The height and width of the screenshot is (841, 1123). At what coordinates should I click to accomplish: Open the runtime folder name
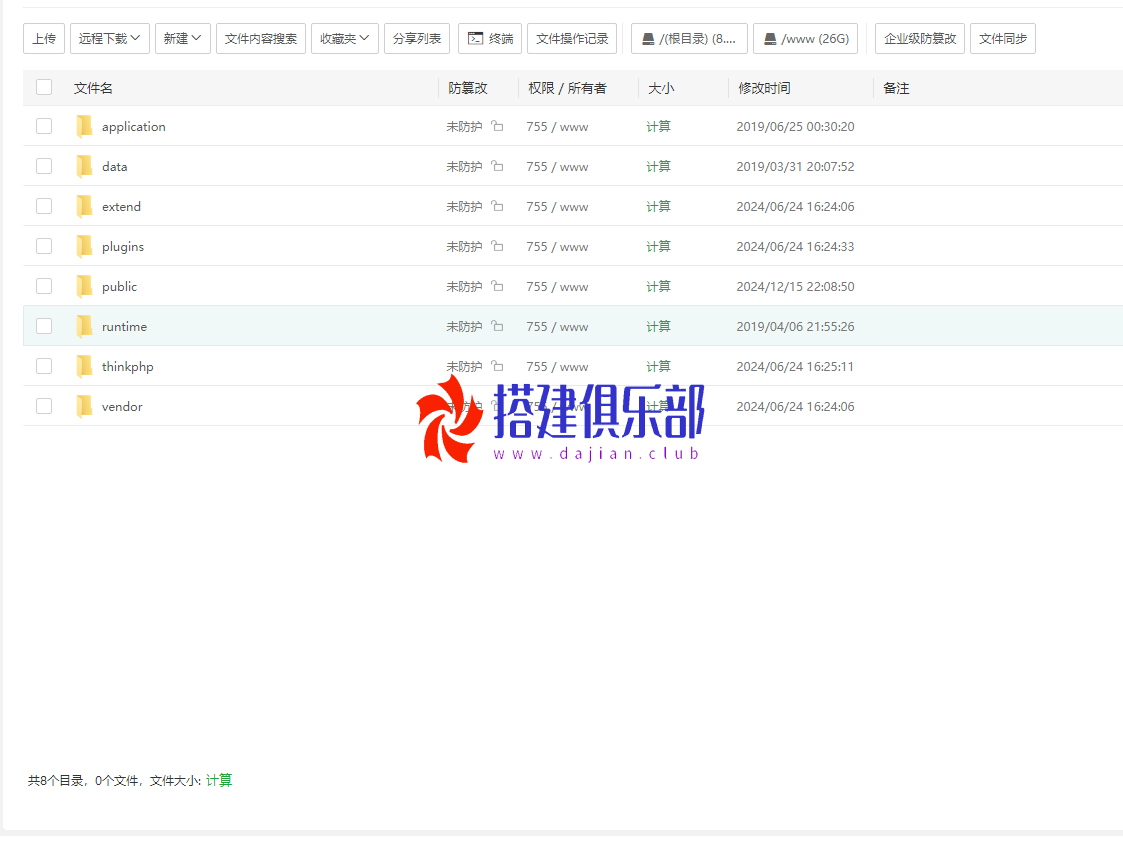124,327
